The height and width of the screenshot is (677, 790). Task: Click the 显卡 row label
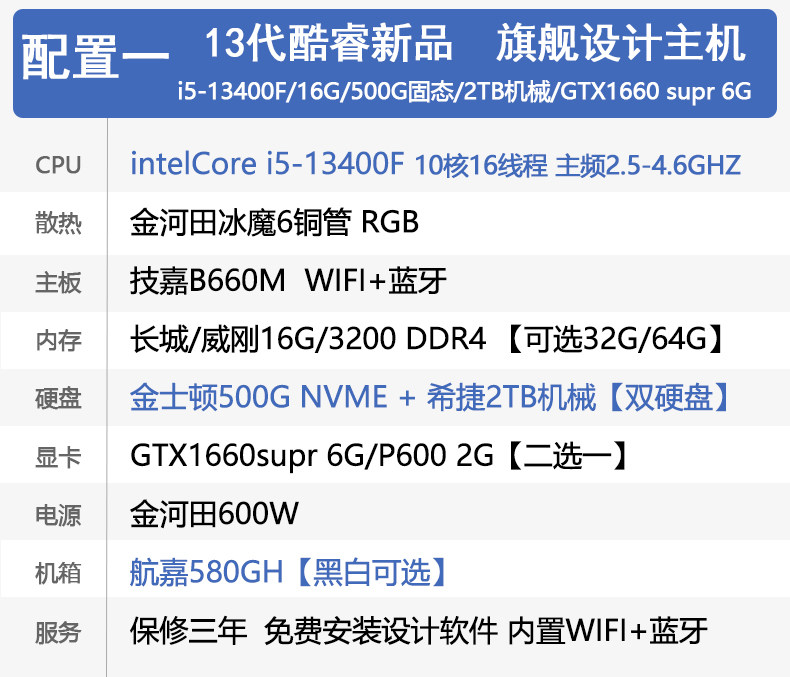(58, 457)
